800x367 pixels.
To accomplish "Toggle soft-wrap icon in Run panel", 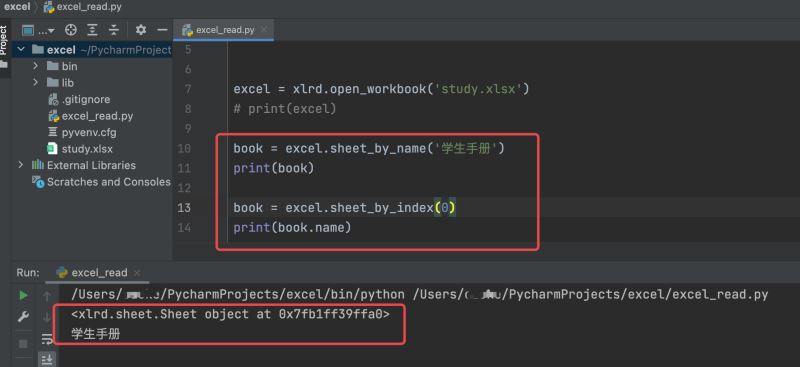I will 47,339.
